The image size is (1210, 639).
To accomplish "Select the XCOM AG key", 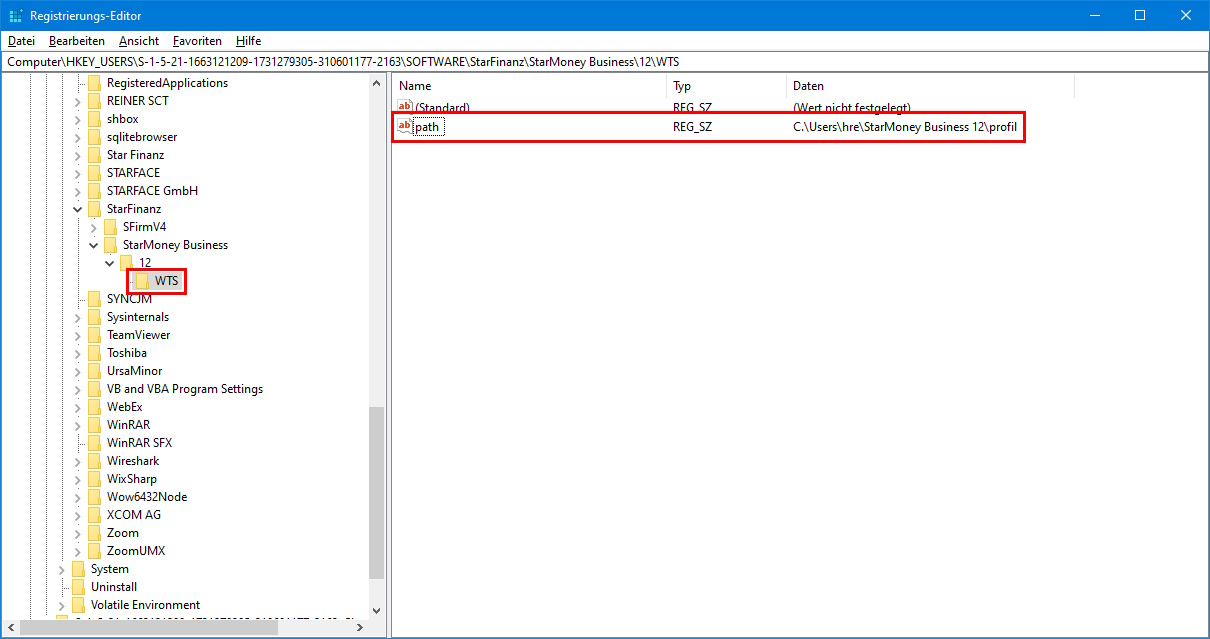I will (x=134, y=515).
